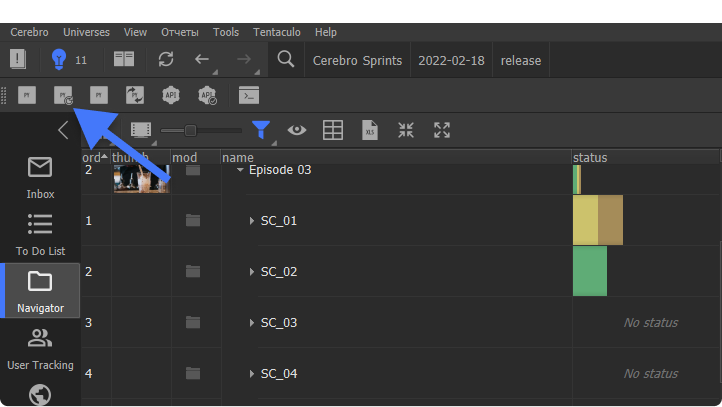Click the thumbnail size slider handle
The image size is (722, 407).
point(190,131)
